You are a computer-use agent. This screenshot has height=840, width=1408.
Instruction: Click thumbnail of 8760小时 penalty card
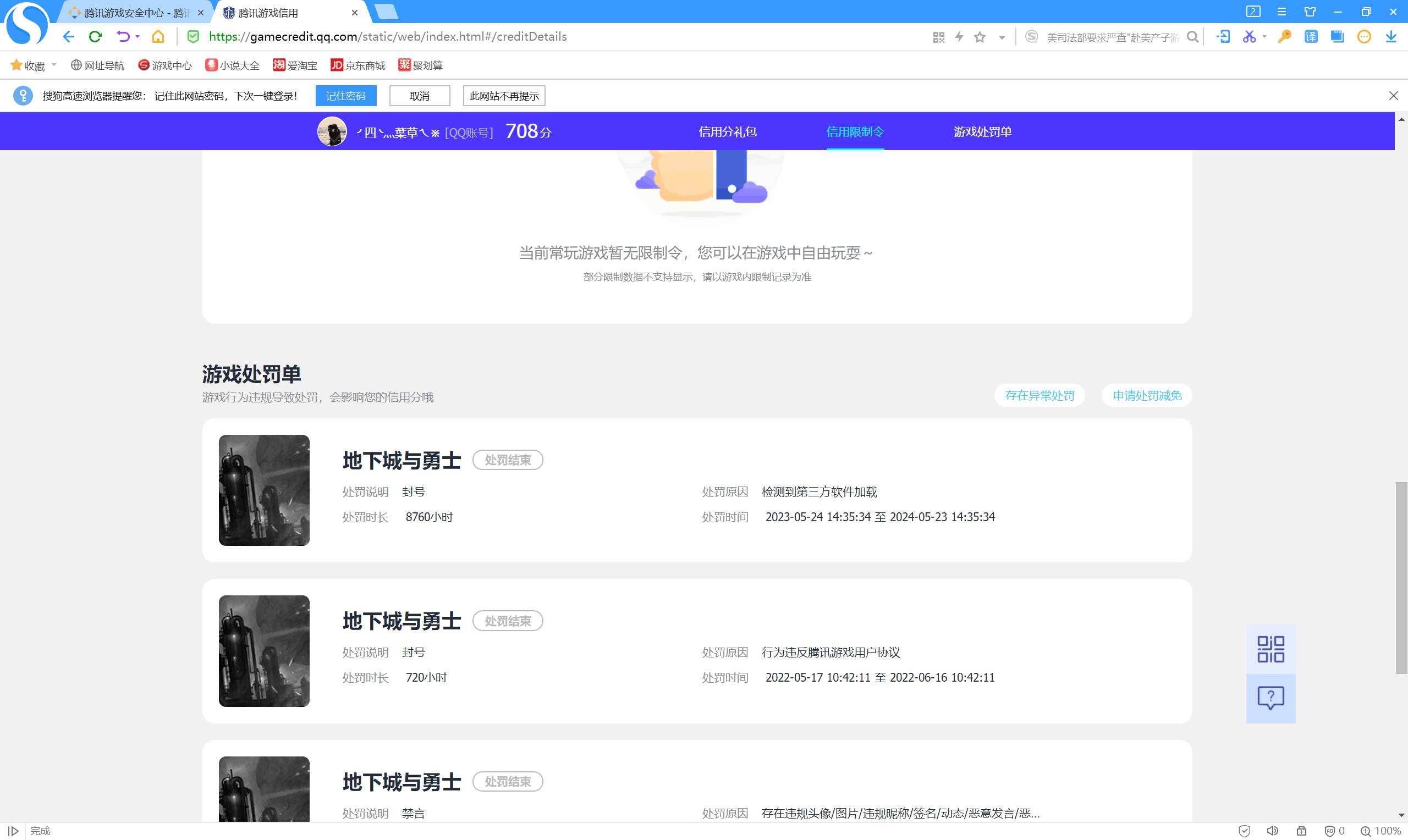[x=265, y=490]
